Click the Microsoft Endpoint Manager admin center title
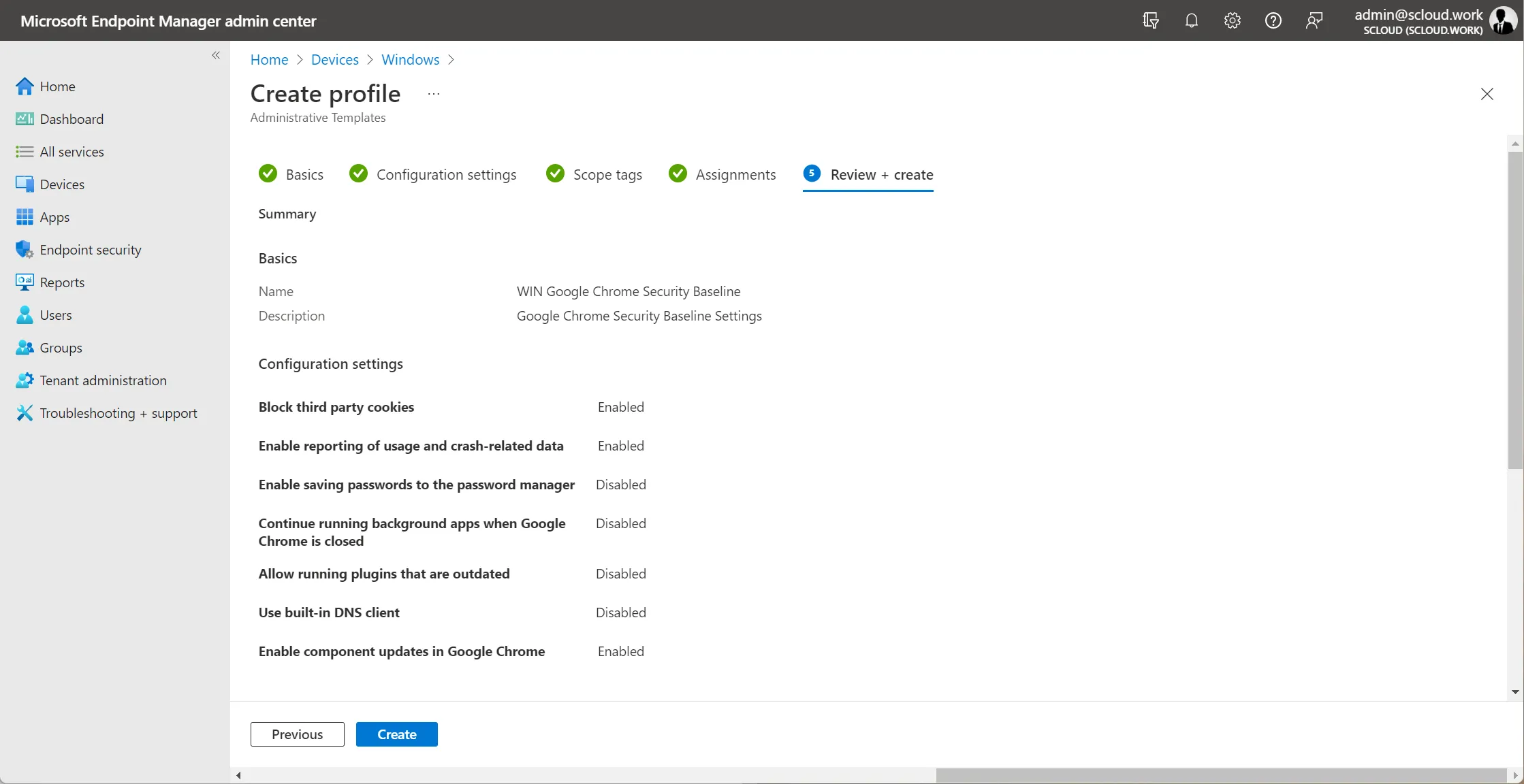The width and height of the screenshot is (1524, 784). [168, 21]
